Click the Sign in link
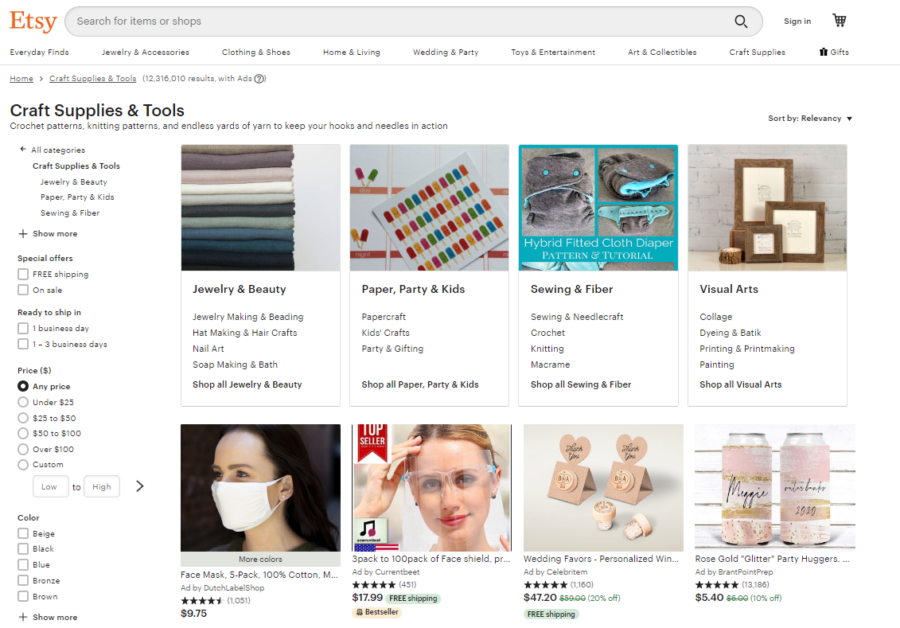 797,21
